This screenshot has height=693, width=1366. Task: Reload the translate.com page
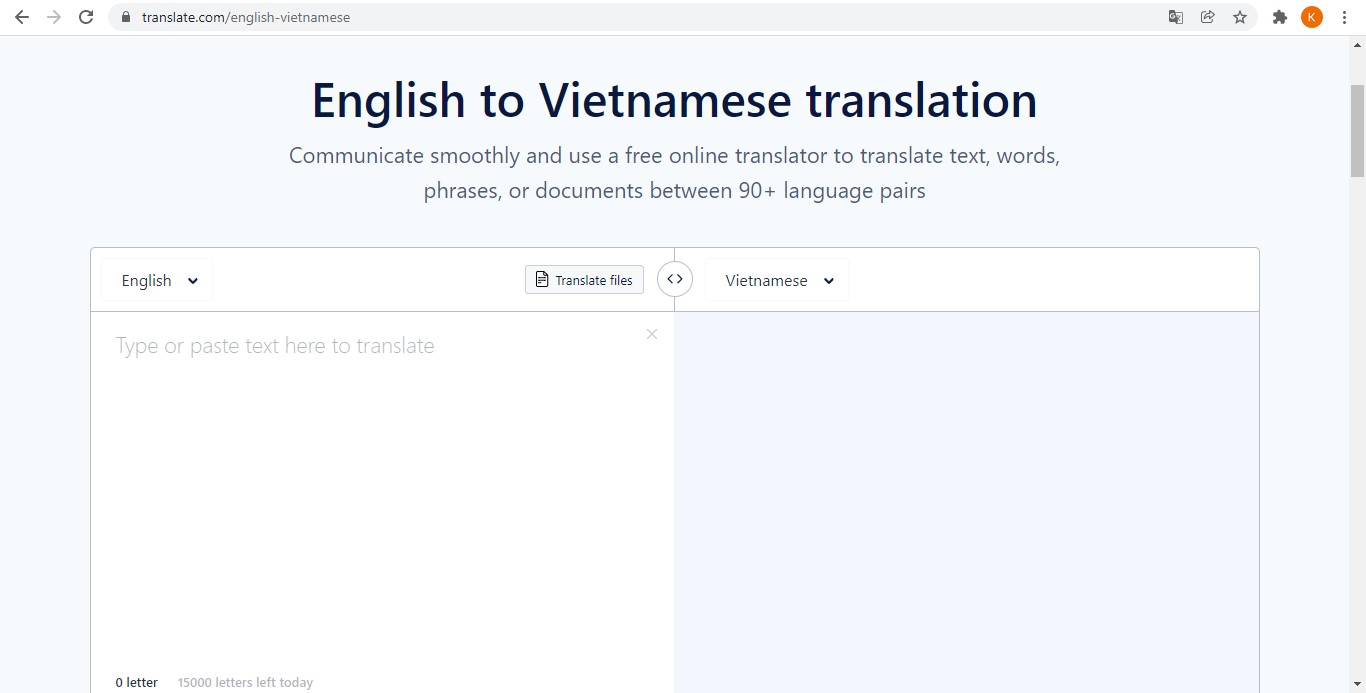(x=86, y=17)
